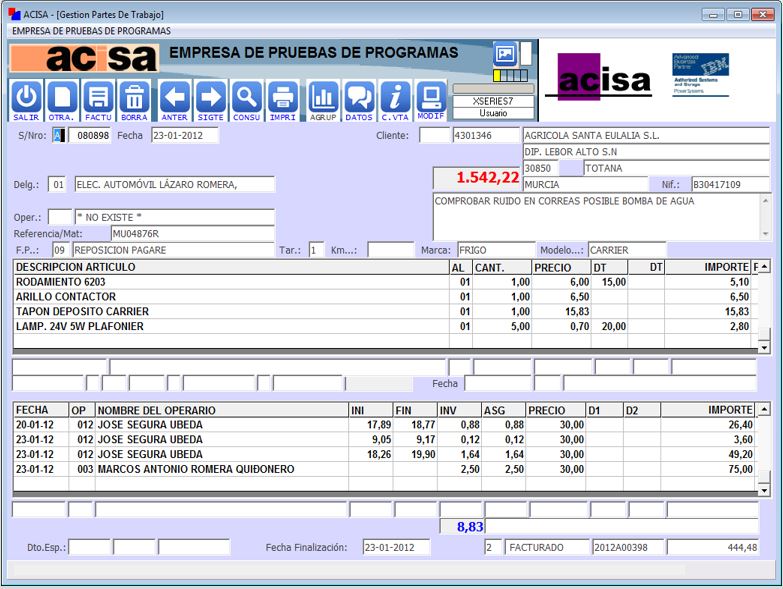The image size is (783, 589).
Task: Open DATOS speech bubble icon
Action: tap(359, 100)
